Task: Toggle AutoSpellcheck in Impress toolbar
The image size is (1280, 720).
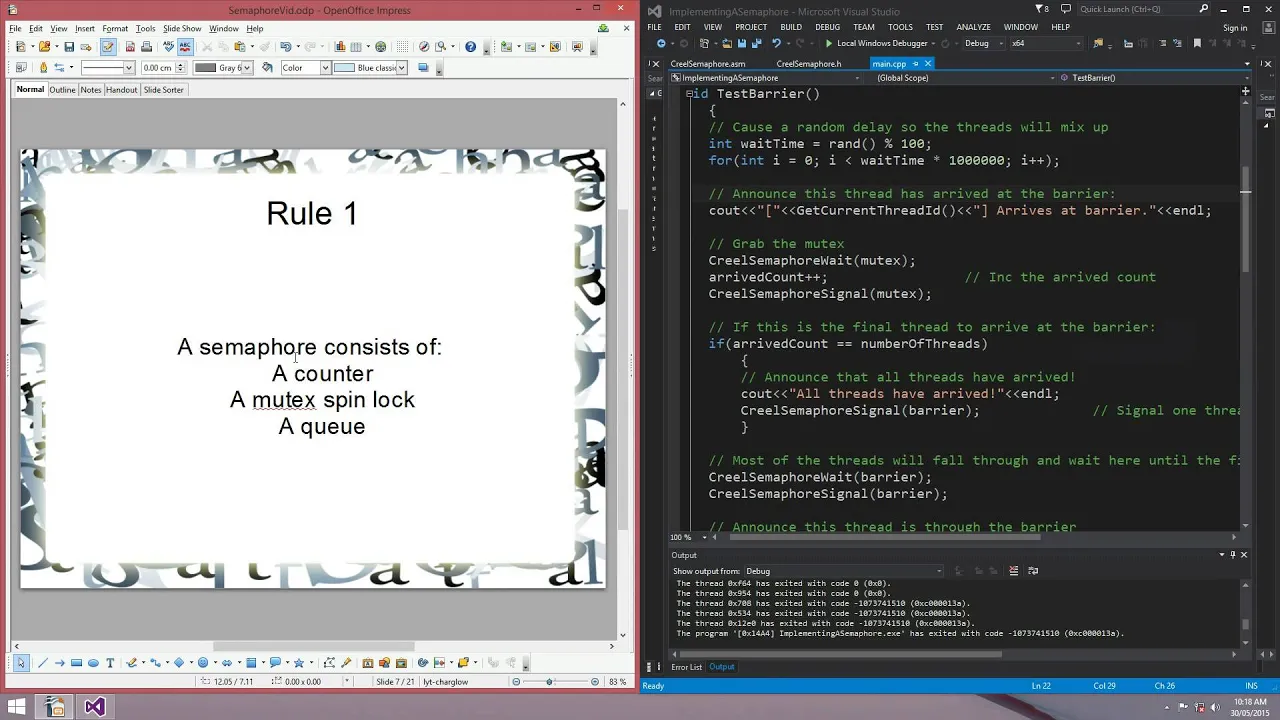Action: [x=185, y=46]
